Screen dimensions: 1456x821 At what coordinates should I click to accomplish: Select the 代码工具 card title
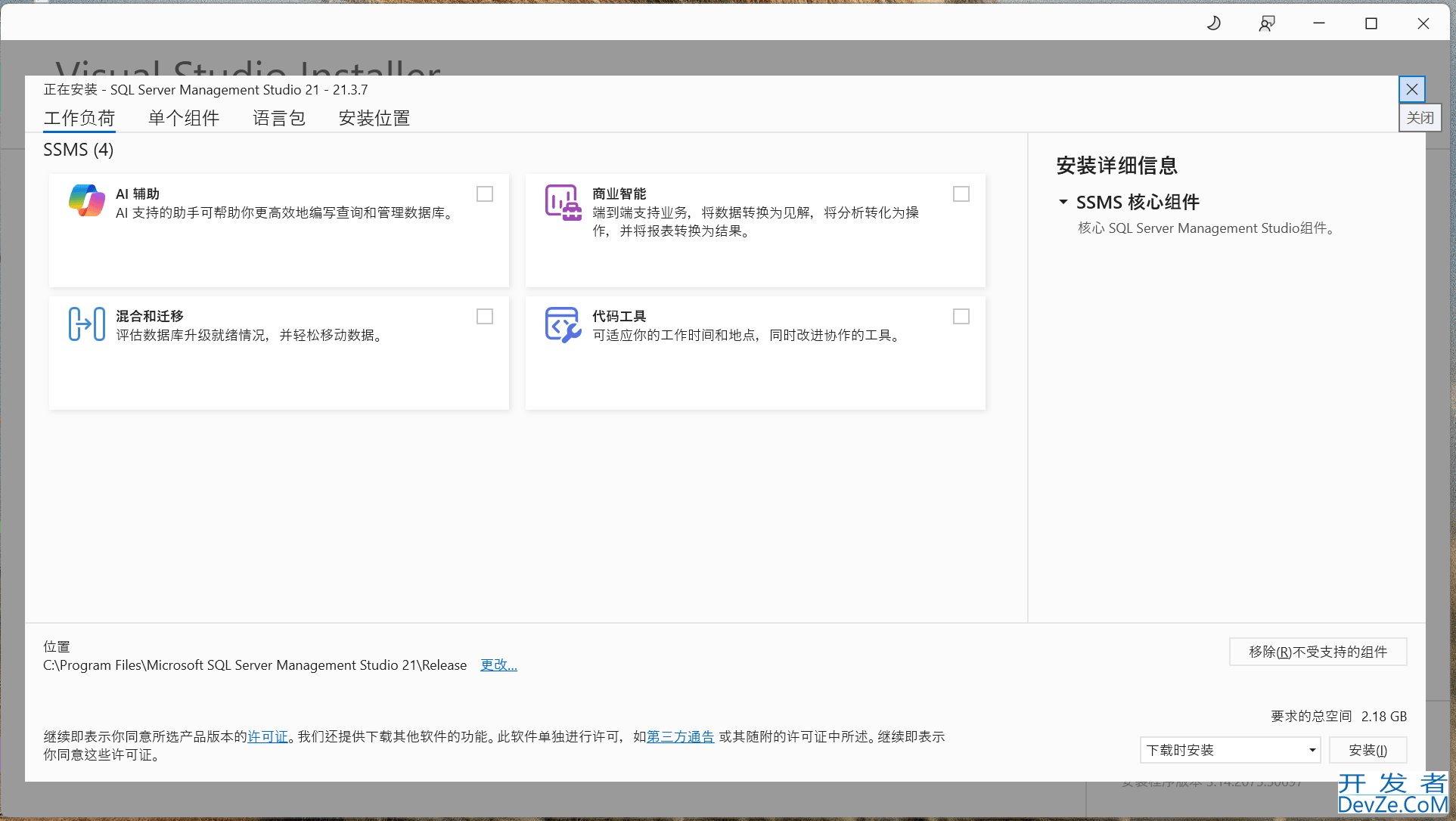pos(619,316)
